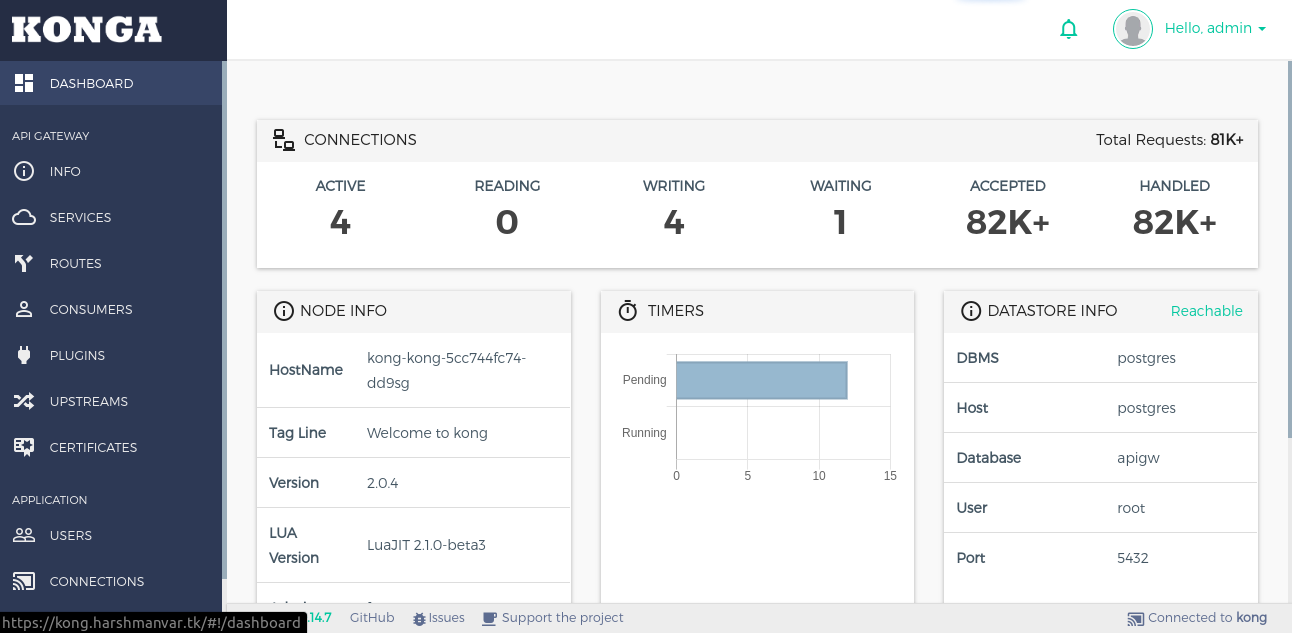Click the admin avatar image
The image size is (1292, 633).
[1133, 29]
